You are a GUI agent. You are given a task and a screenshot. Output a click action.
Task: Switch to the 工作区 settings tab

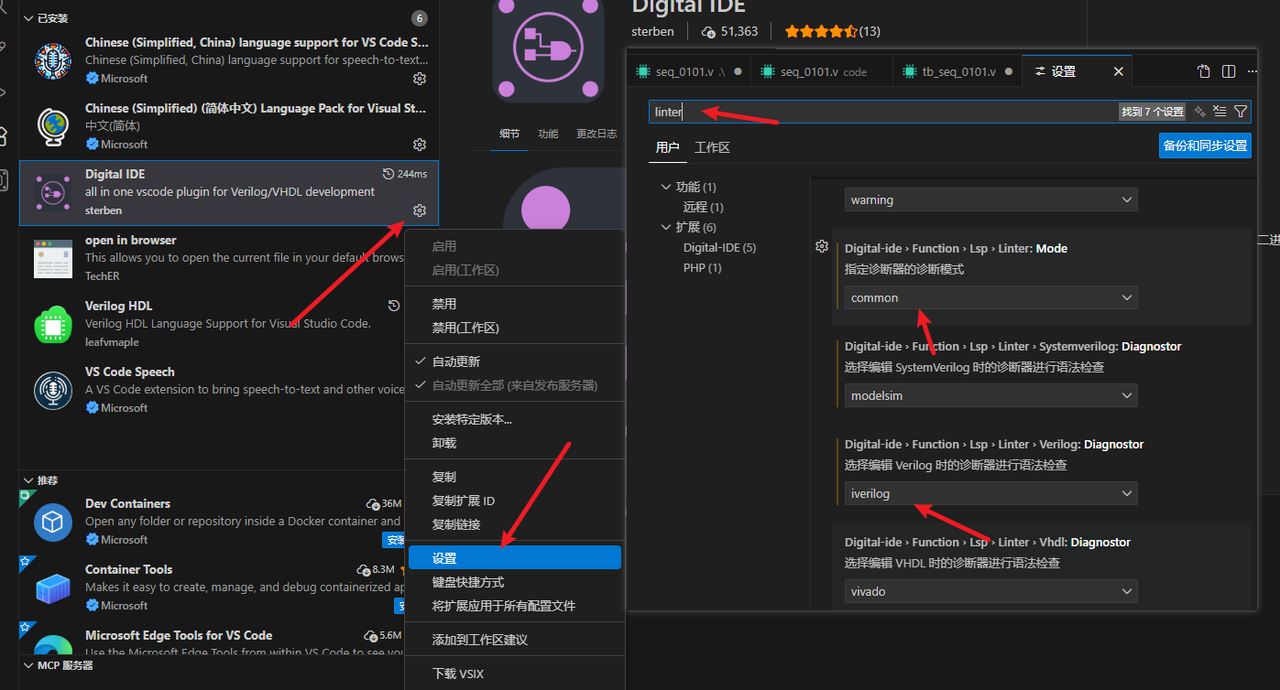712,148
